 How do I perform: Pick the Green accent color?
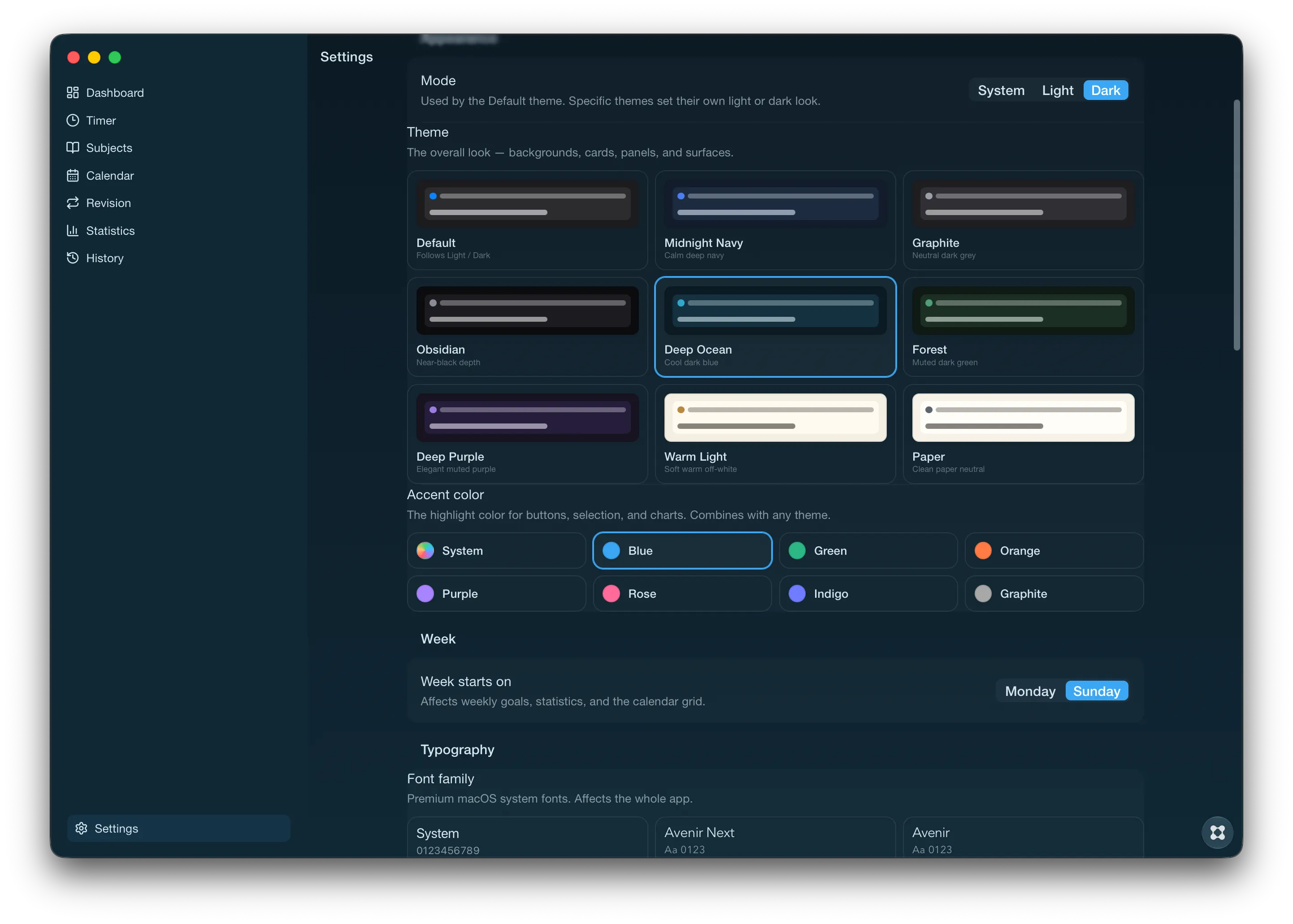[868, 550]
